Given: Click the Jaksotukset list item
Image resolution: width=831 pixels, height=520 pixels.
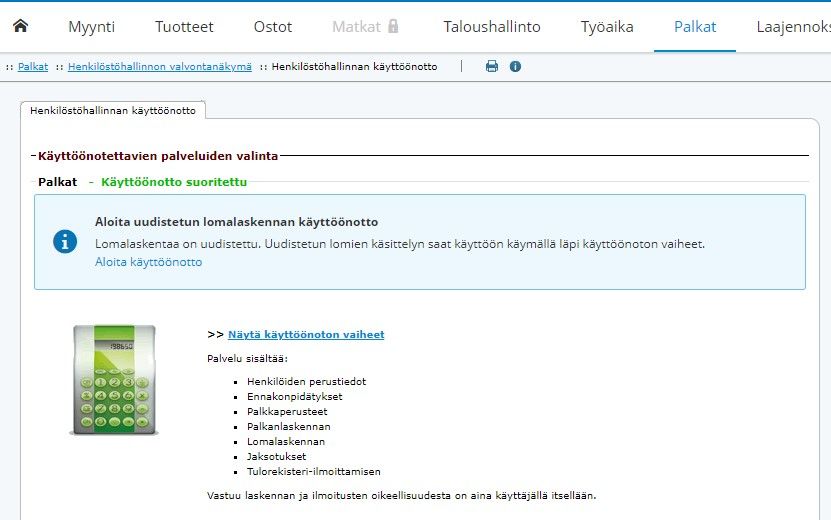Looking at the screenshot, I should (x=277, y=456).
